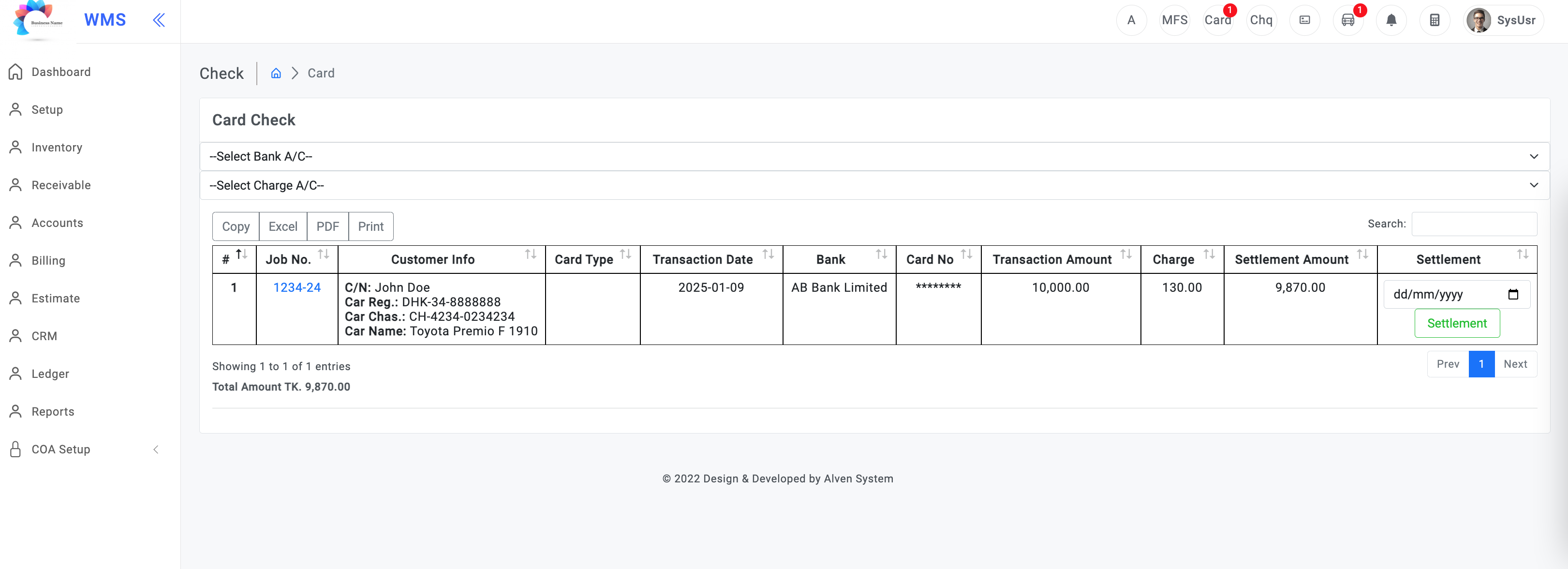1568x569 pixels.
Task: Click the table Search input field
Action: (1474, 224)
